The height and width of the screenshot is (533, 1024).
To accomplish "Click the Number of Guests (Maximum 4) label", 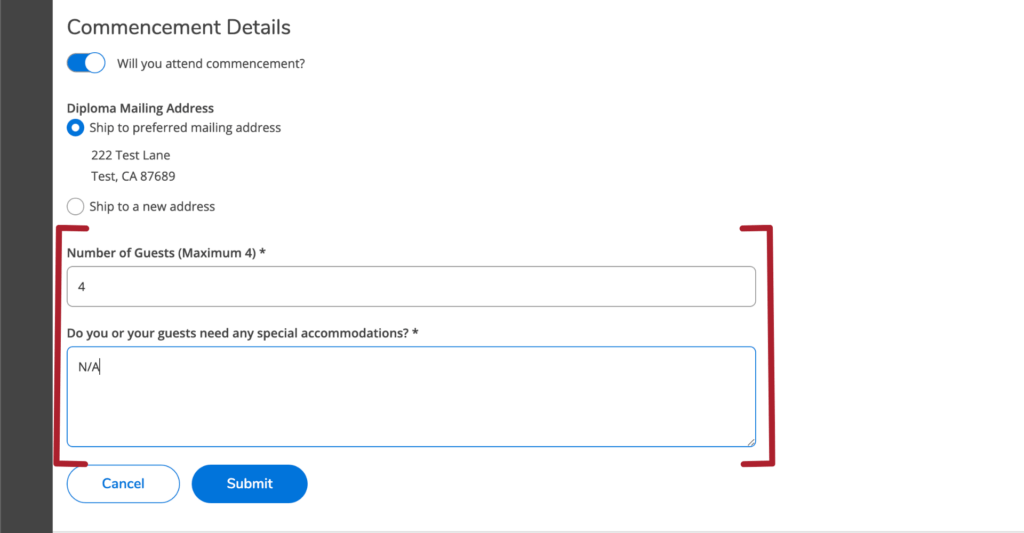I will [x=161, y=253].
